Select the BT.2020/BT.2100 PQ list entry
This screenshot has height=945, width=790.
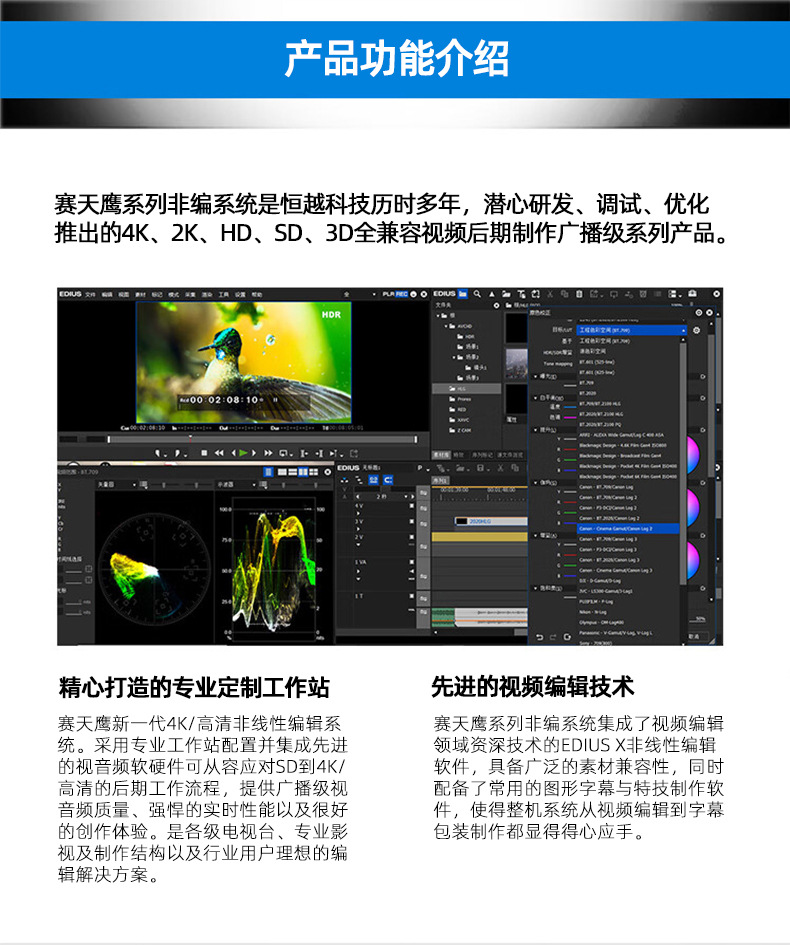600,425
